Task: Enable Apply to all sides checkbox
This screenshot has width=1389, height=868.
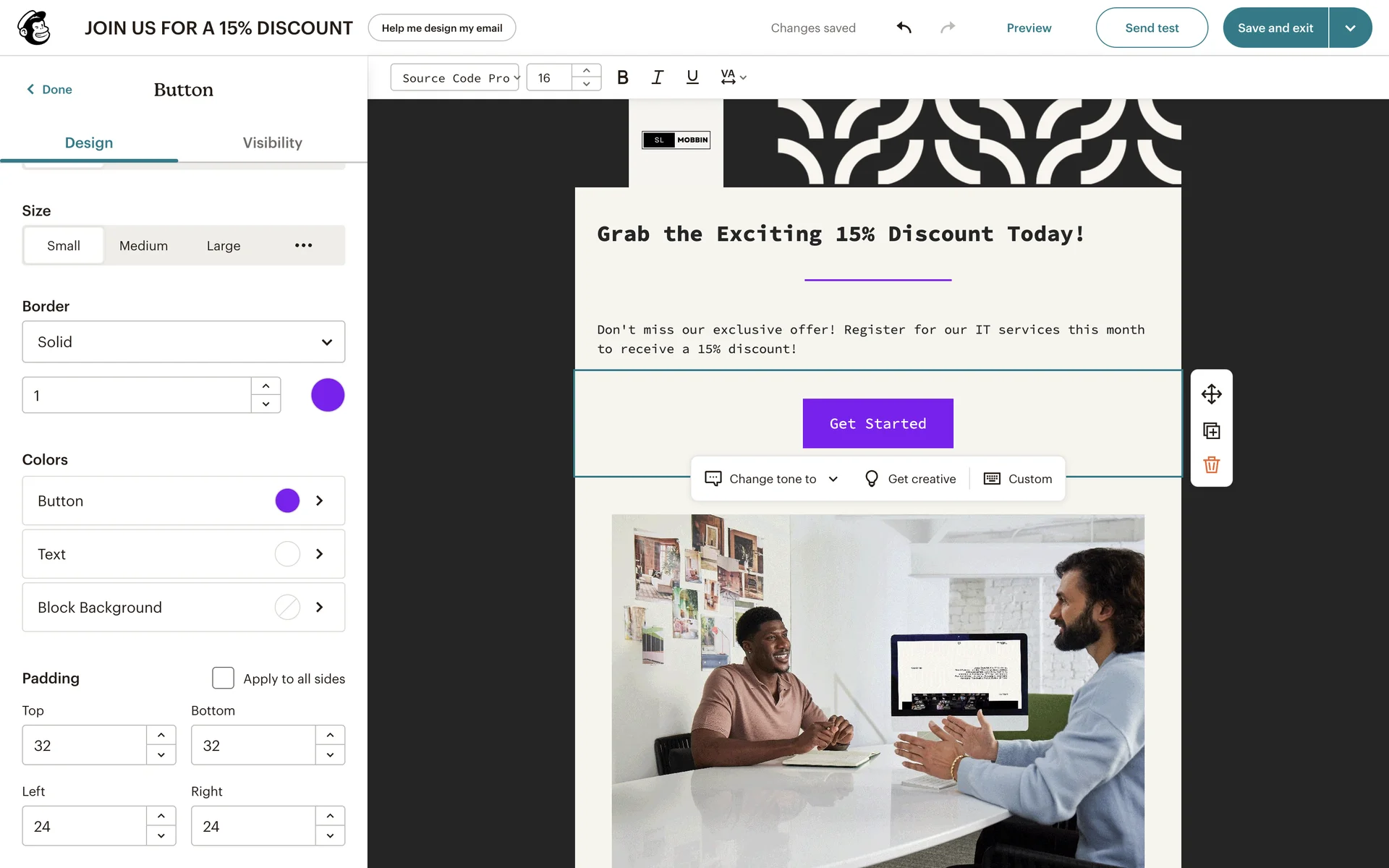Action: point(223,678)
